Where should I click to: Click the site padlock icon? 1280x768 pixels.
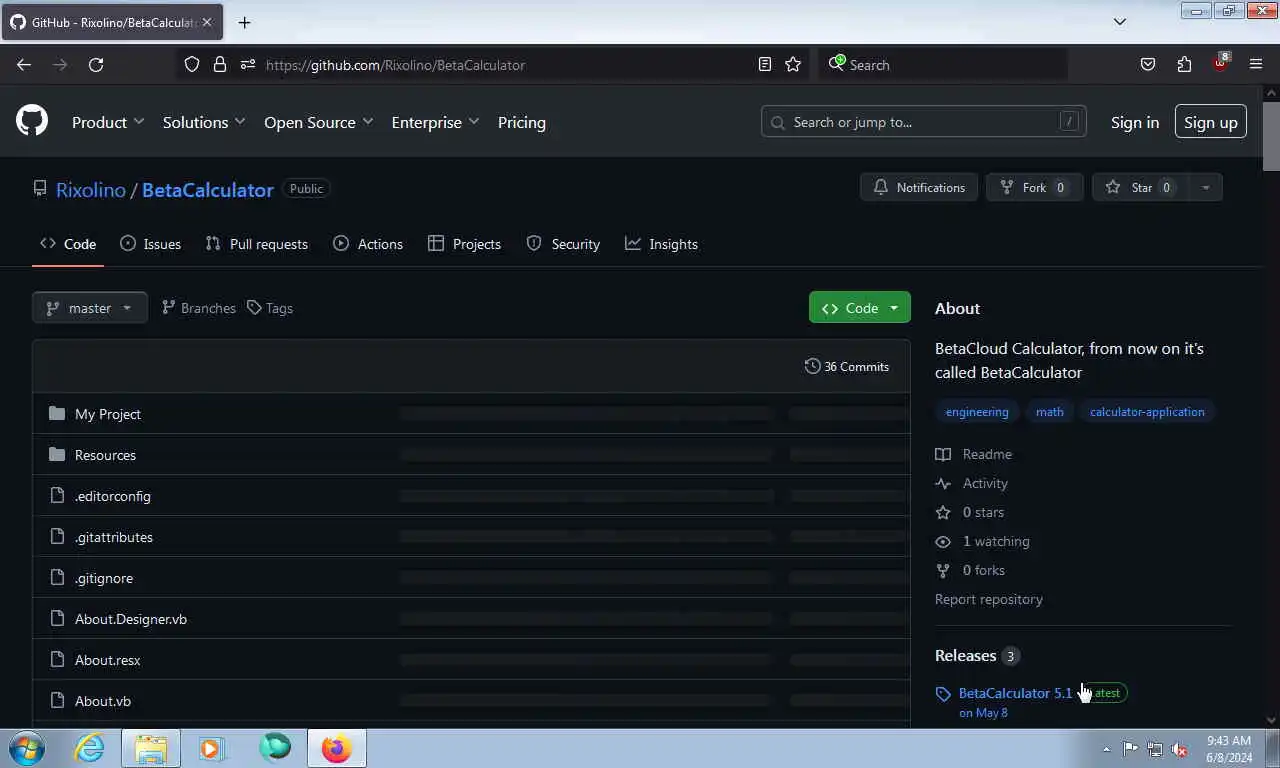pos(220,64)
